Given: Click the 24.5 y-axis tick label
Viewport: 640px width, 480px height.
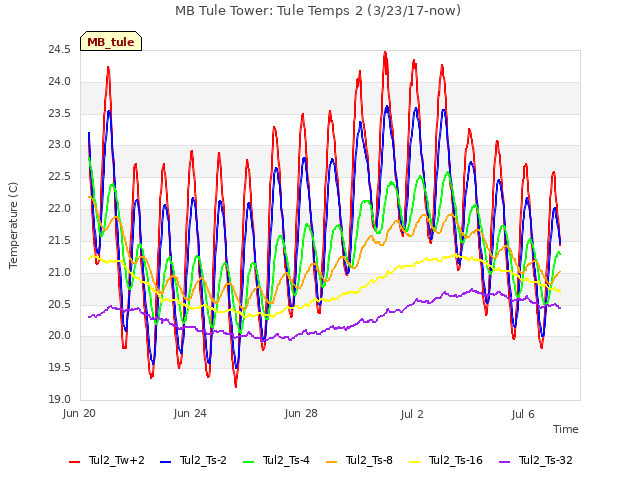Looking at the screenshot, I should click(59, 50).
